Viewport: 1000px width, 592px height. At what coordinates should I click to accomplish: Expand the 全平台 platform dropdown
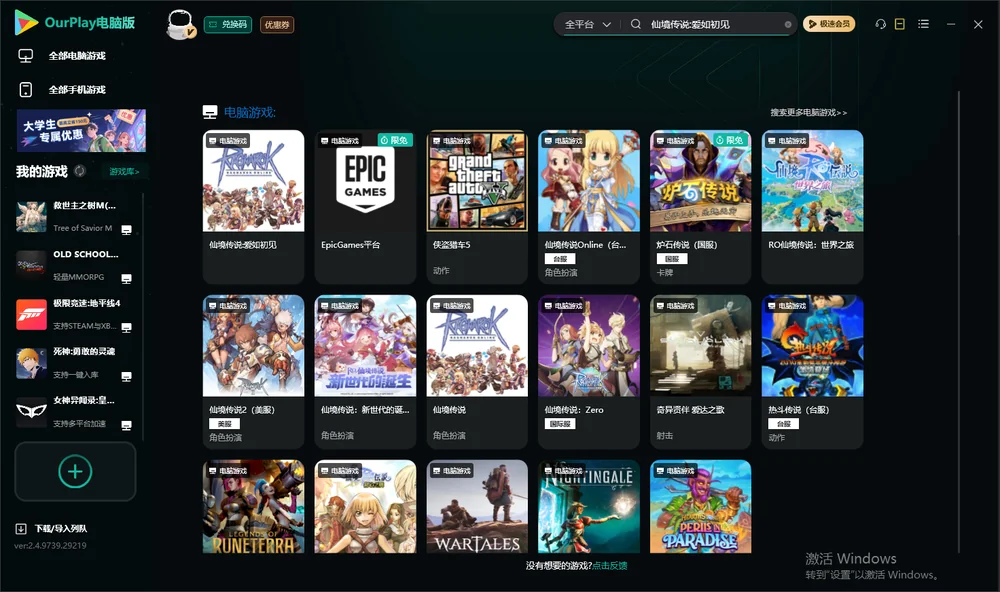(587, 24)
